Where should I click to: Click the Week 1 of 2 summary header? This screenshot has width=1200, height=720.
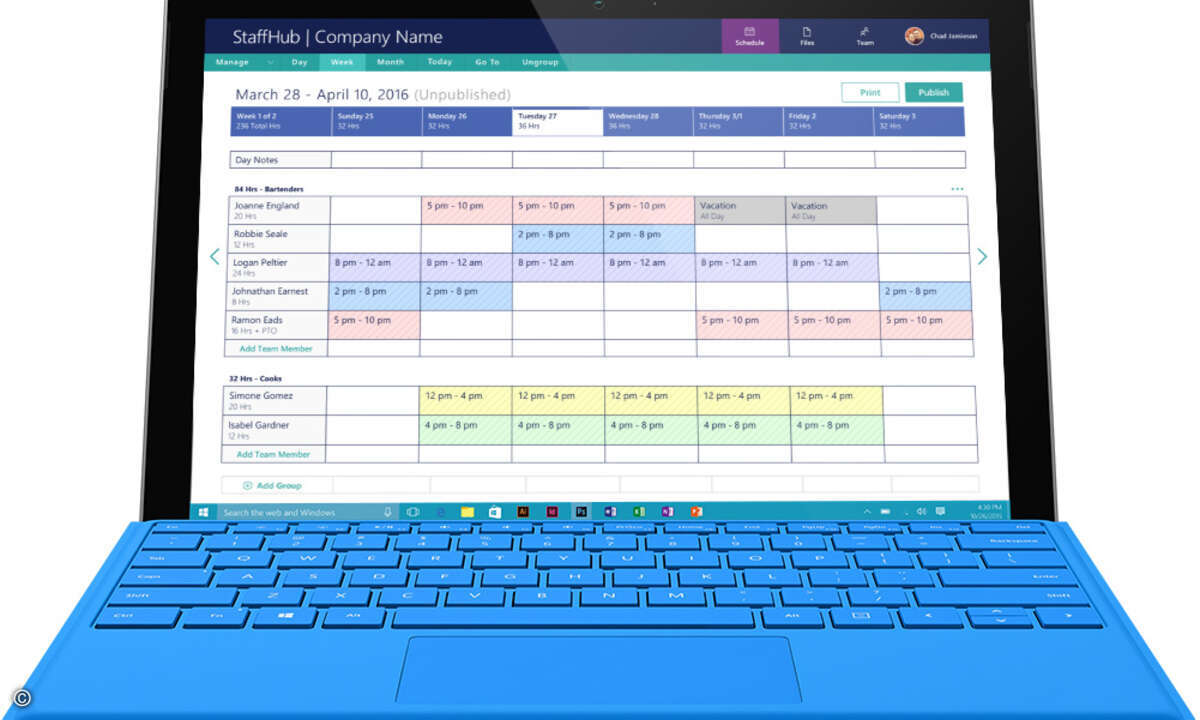pos(280,122)
